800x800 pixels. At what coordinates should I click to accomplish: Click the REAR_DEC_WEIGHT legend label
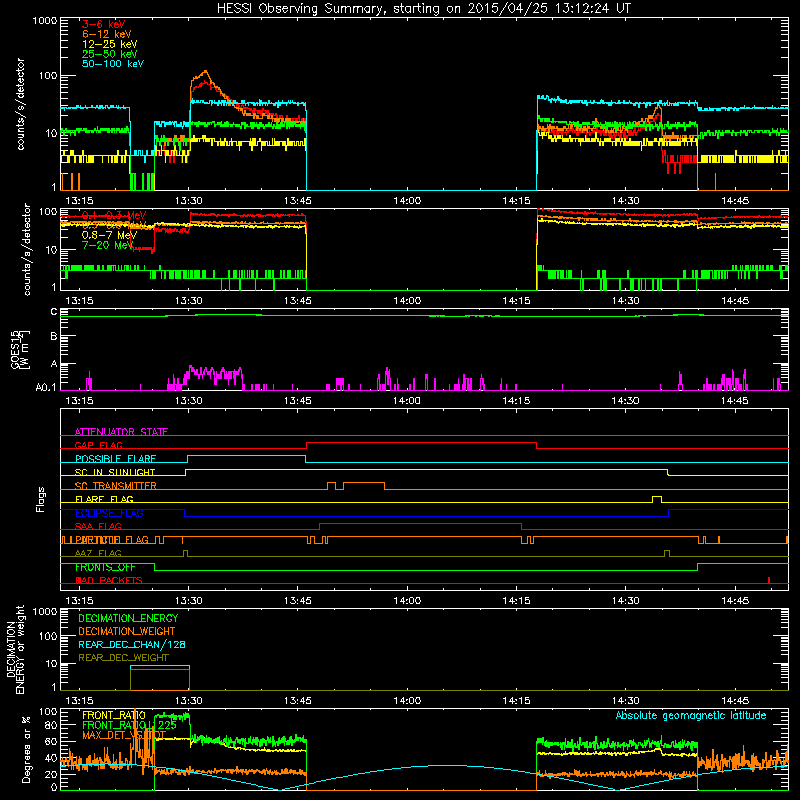click(x=123, y=658)
